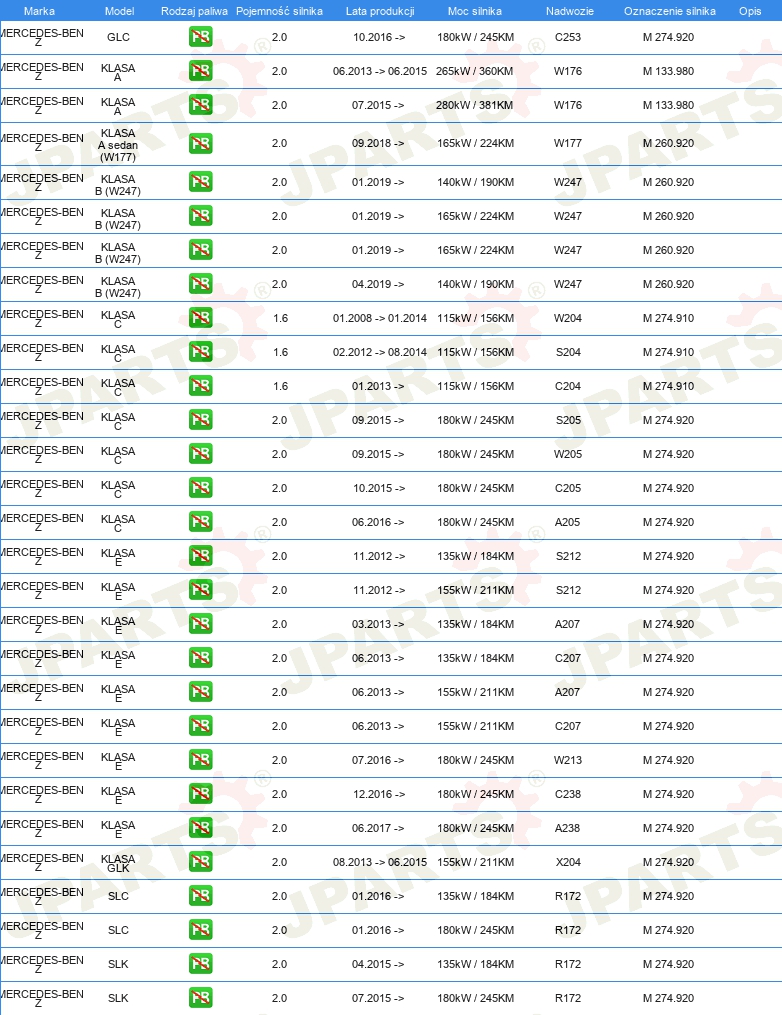Viewport: 782px width, 1015px height.
Task: Select the '09.2018 ->' production date cell
Action: click(x=378, y=143)
